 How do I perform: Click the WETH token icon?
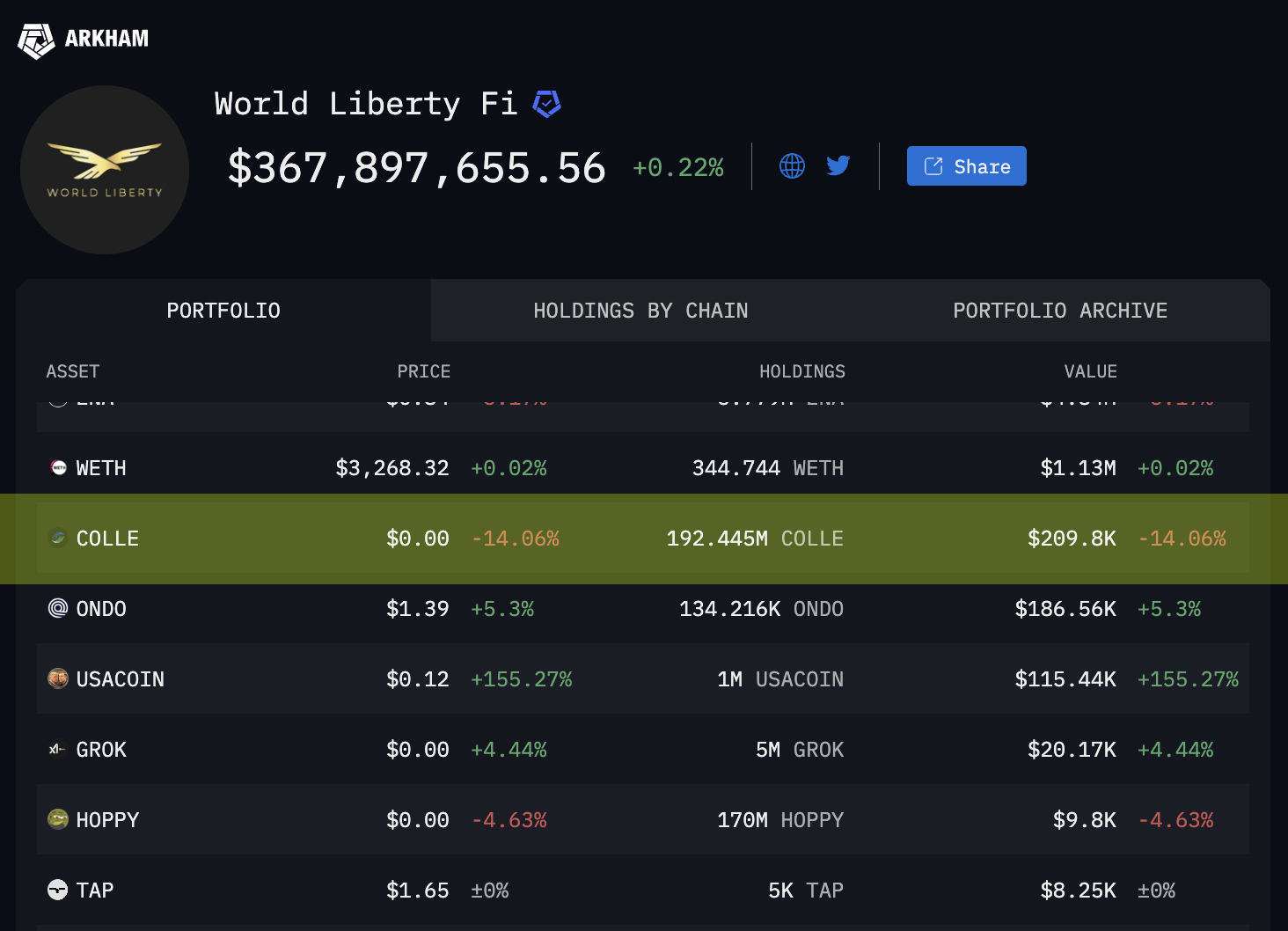click(x=56, y=467)
